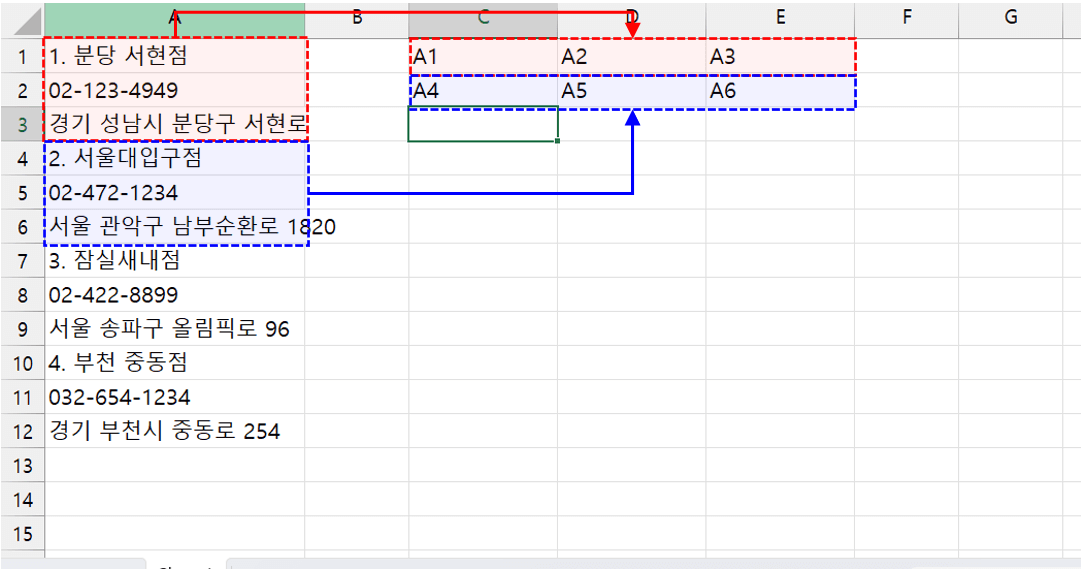Select row 3 header
The height and width of the screenshot is (569, 1081).
pyautogui.click(x=22, y=125)
